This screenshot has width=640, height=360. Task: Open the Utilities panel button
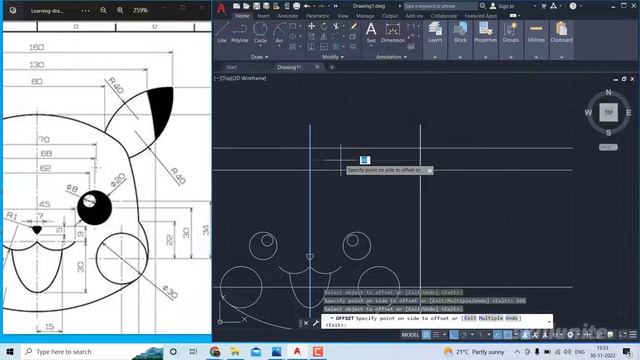point(536,32)
